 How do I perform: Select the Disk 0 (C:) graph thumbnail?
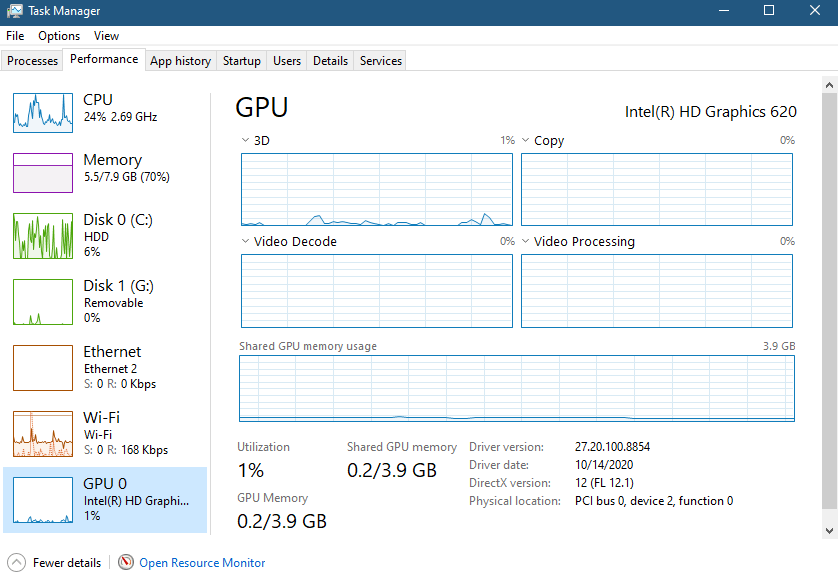43,236
